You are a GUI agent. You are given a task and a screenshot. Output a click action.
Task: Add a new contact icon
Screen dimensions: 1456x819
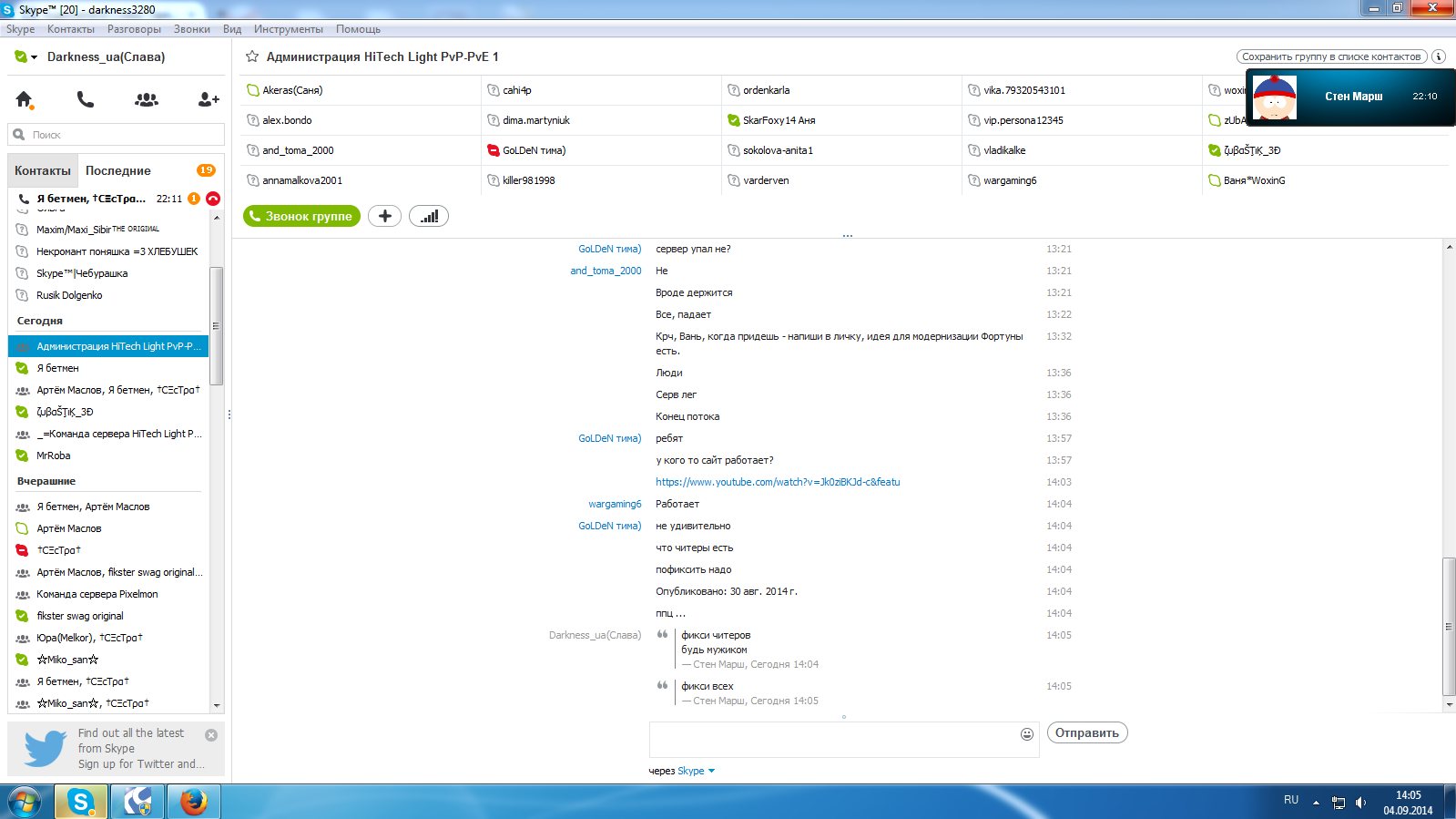point(209,99)
